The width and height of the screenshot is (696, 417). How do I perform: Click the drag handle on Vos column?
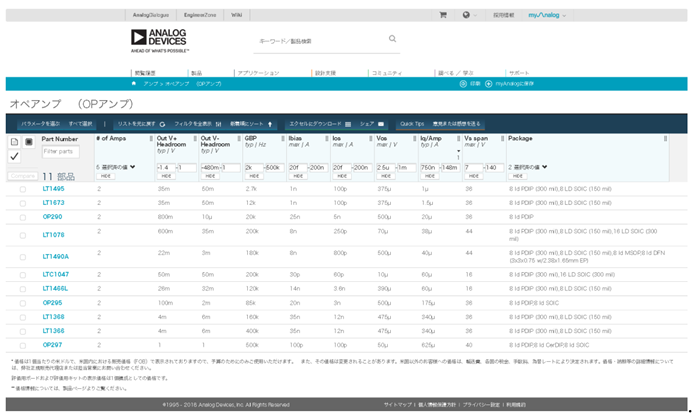[415, 139]
